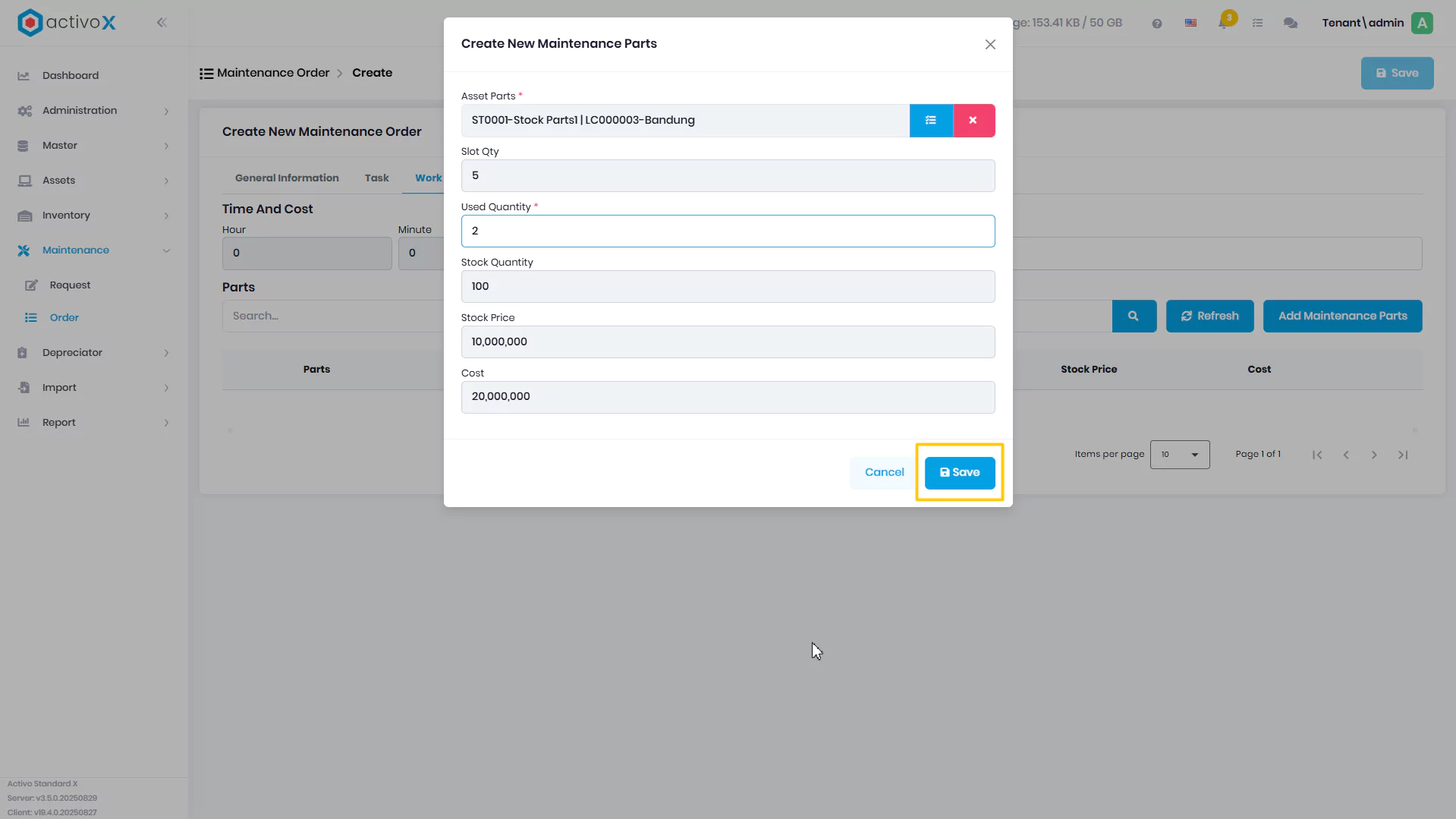Image resolution: width=1456 pixels, height=819 pixels.
Task: Click the Master database icon
Action: 23,146
